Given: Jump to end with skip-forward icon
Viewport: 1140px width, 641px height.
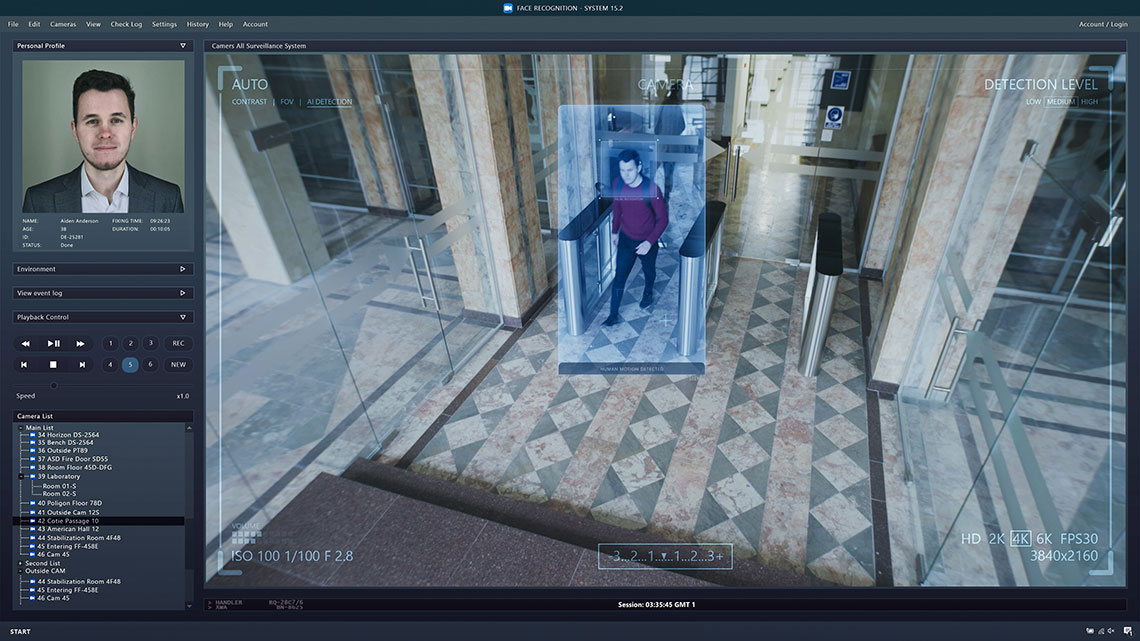Looking at the screenshot, I should point(81,364).
